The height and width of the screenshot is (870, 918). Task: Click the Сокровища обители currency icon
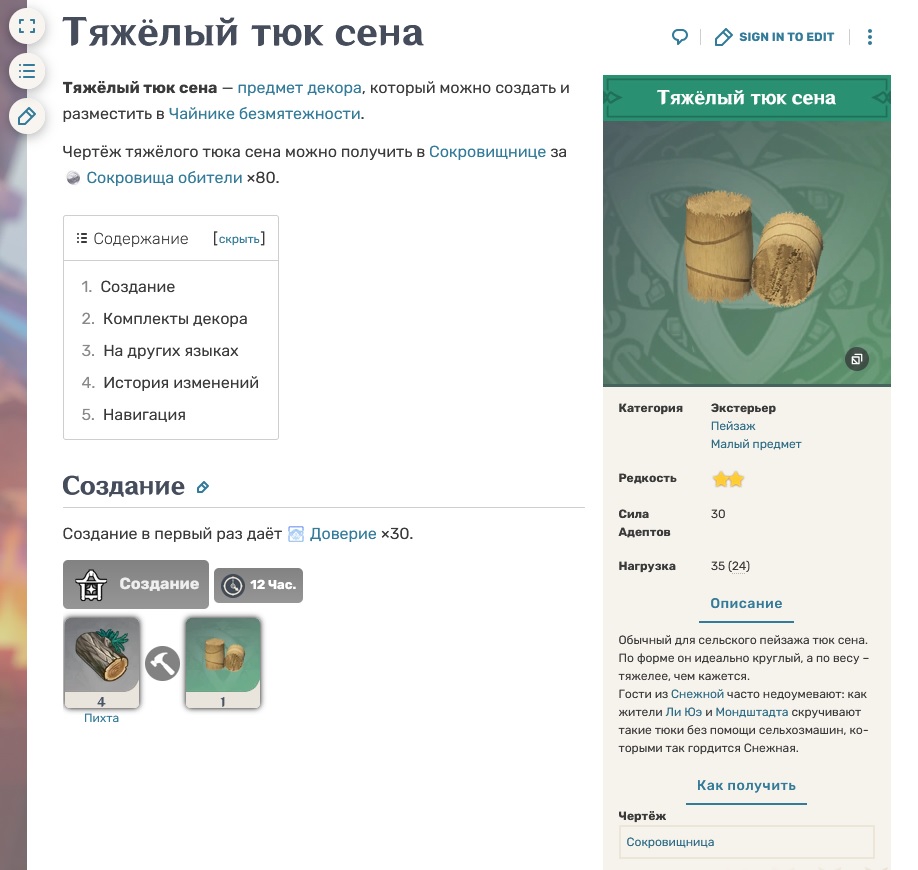(73, 178)
